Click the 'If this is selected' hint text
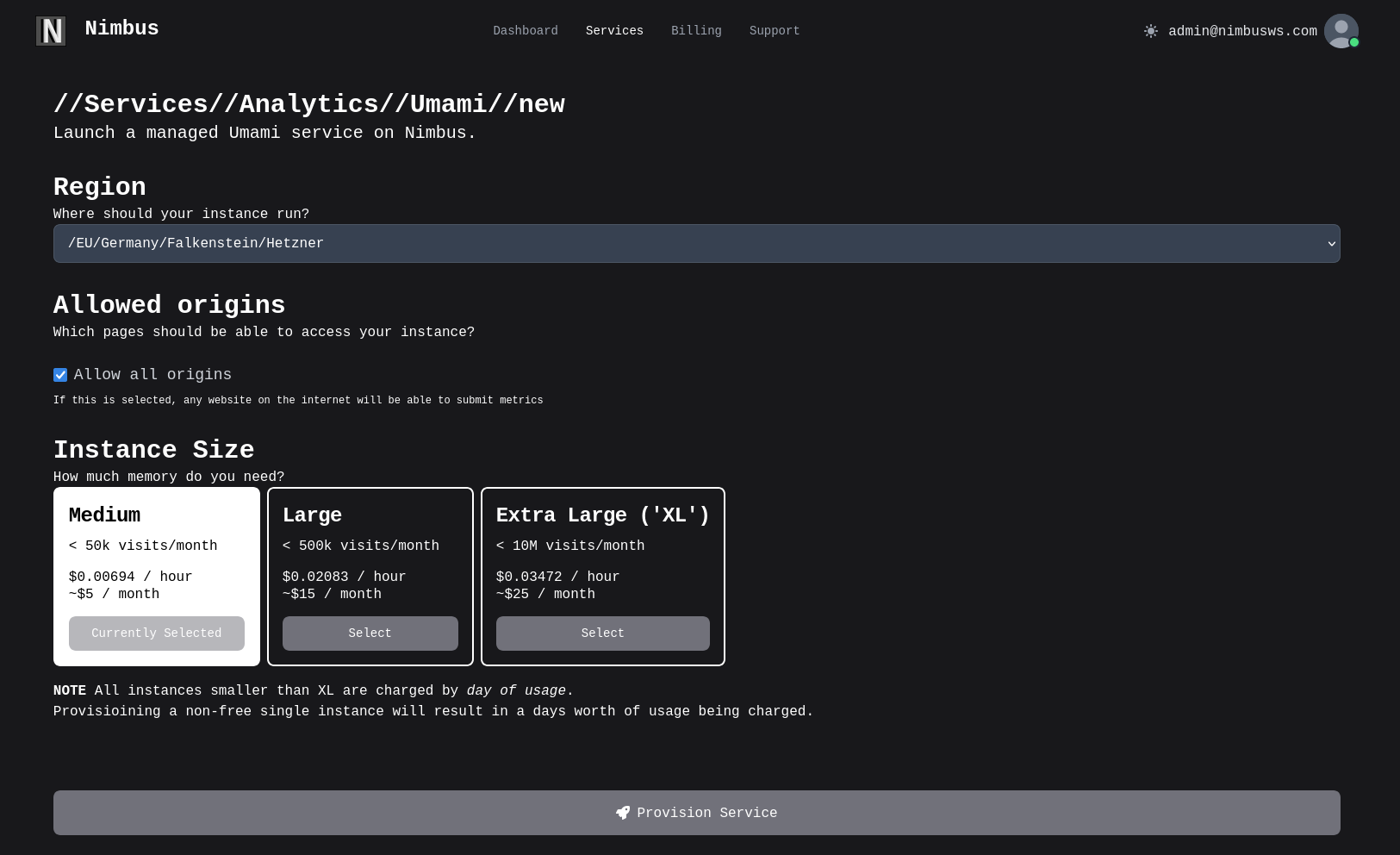The width and height of the screenshot is (1400, 855). click(298, 401)
